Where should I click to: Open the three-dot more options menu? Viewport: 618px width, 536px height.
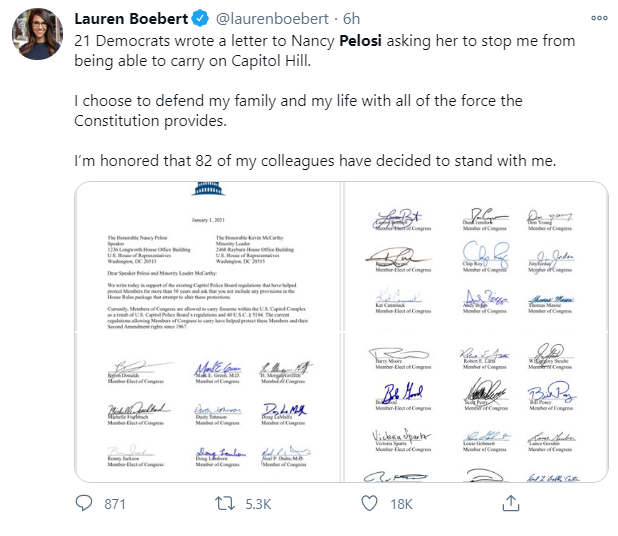tap(599, 18)
